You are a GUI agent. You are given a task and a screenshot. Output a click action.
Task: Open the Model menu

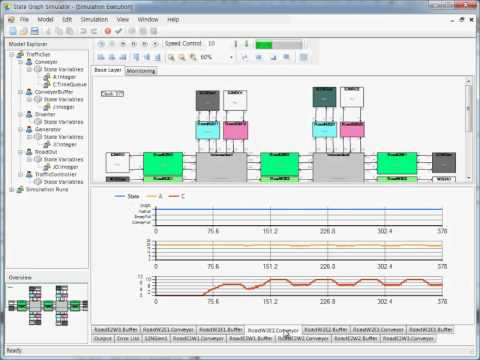click(x=45, y=19)
